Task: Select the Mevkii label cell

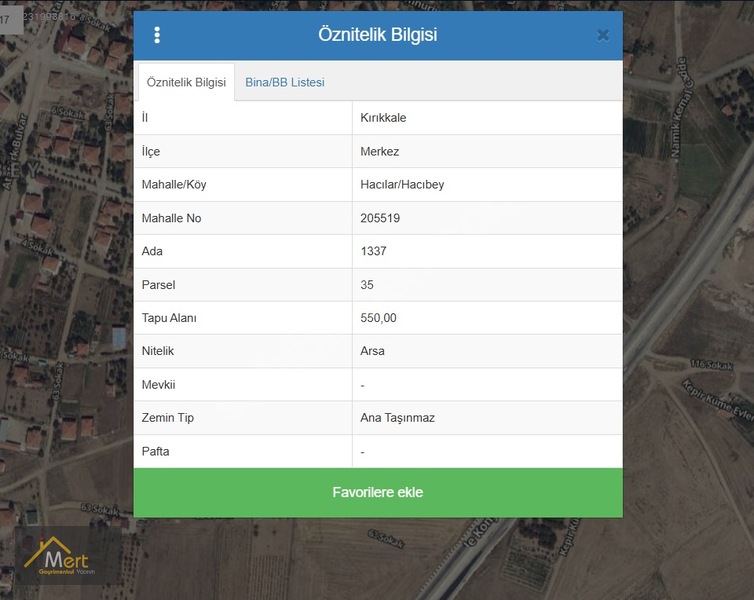Action: 158,385
